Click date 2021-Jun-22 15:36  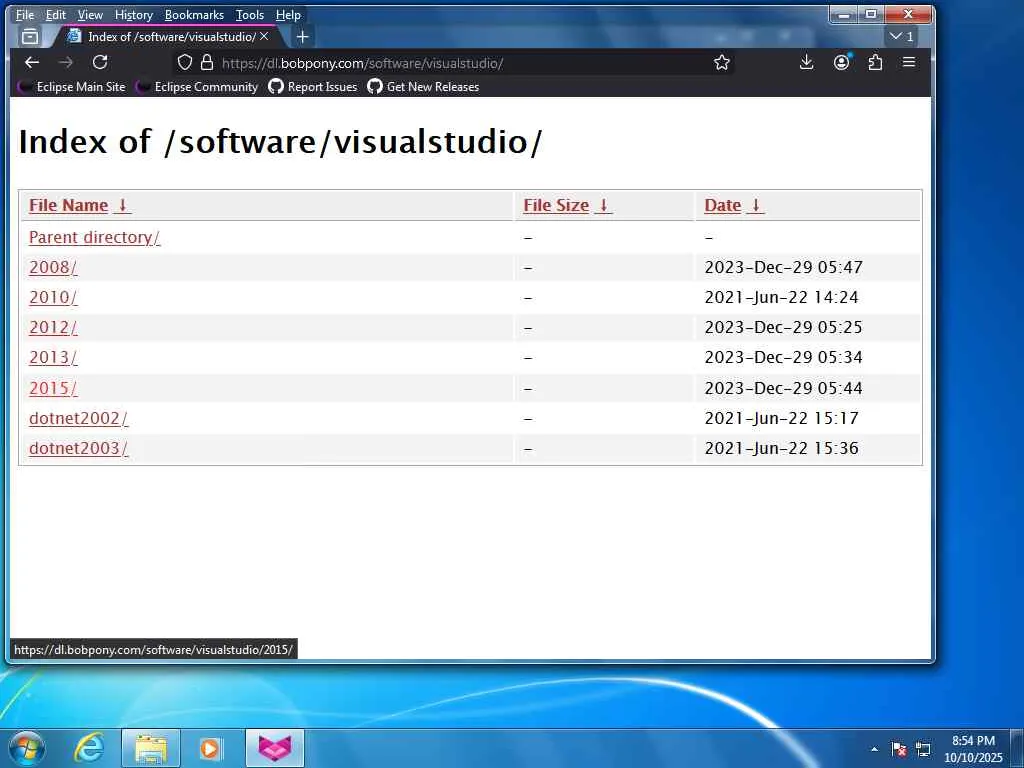[x=781, y=448]
